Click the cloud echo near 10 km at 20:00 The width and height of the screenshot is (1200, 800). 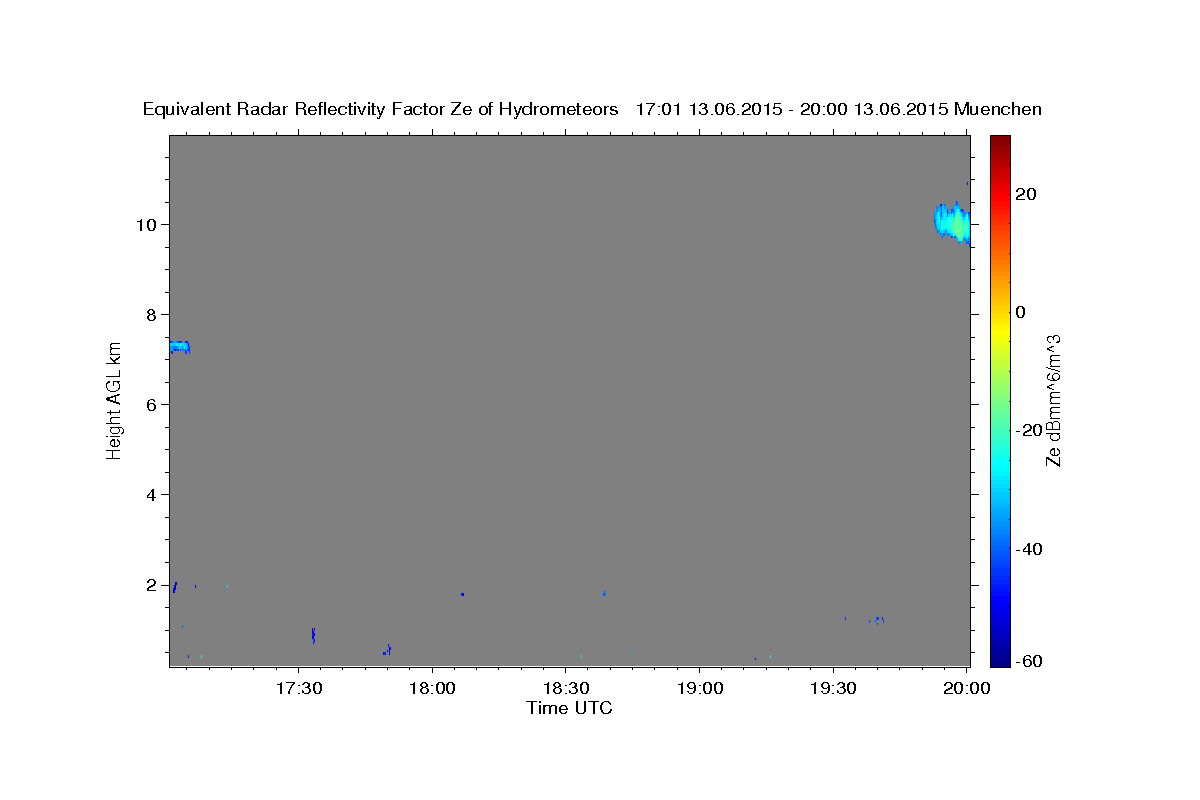952,221
